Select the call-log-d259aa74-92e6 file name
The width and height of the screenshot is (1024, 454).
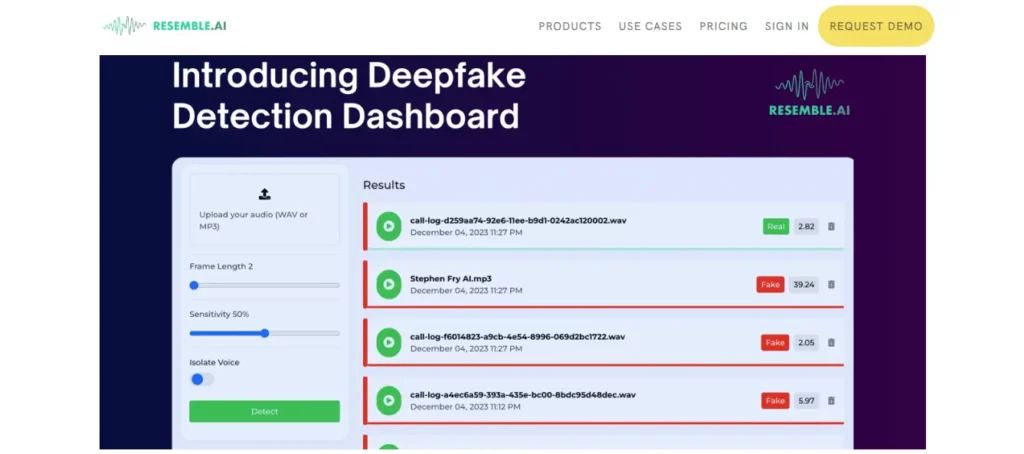(518, 220)
